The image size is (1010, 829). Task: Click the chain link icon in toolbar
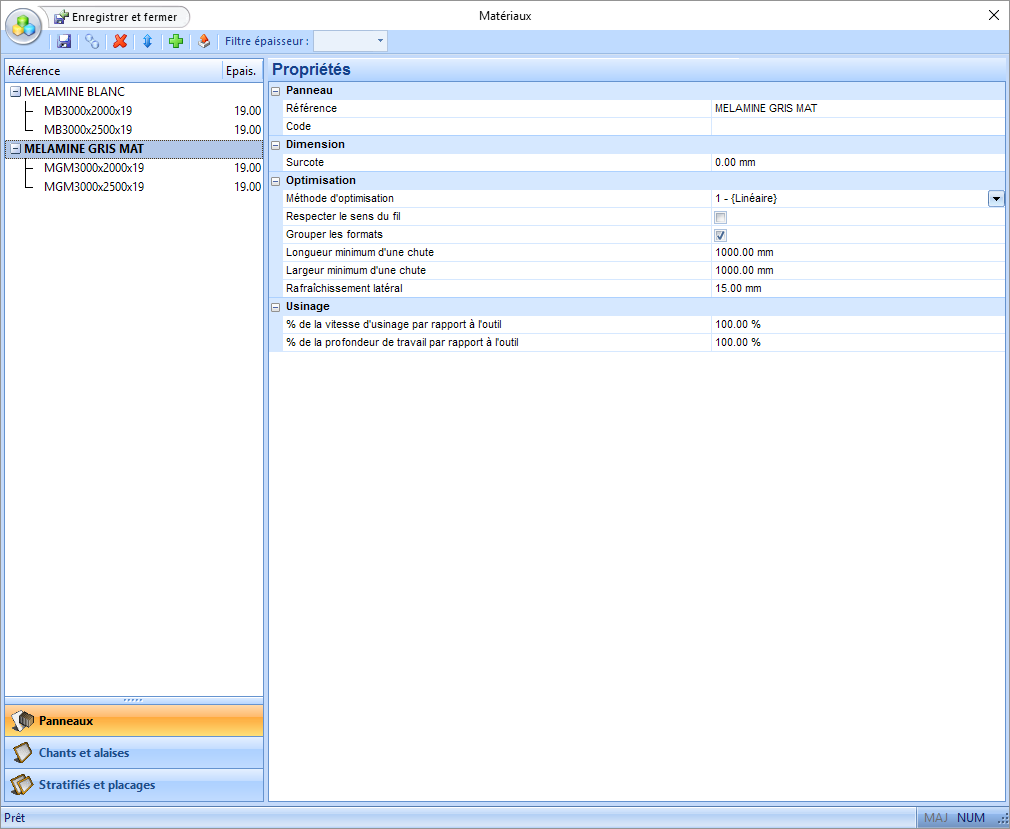click(92, 41)
